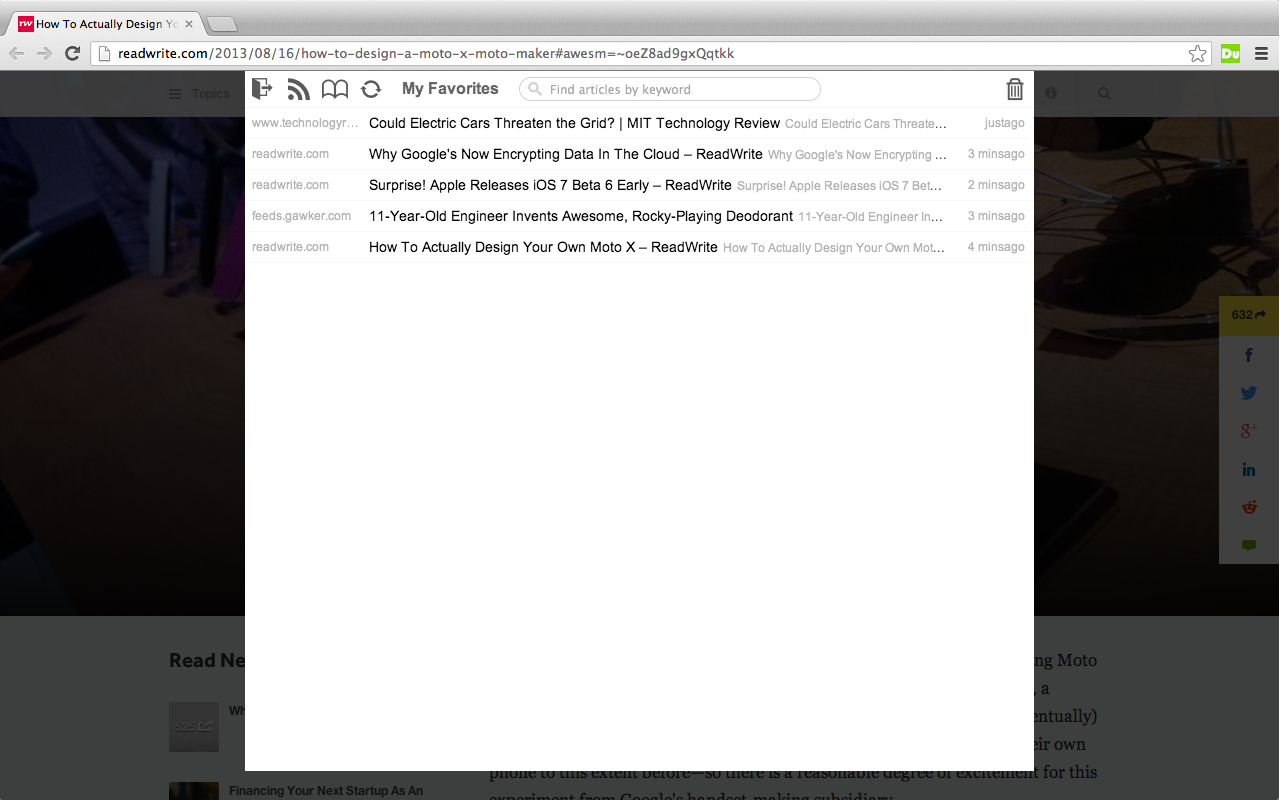Open 11-Year-Old Engineer Invents Deodorant article

pyautogui.click(x=581, y=216)
